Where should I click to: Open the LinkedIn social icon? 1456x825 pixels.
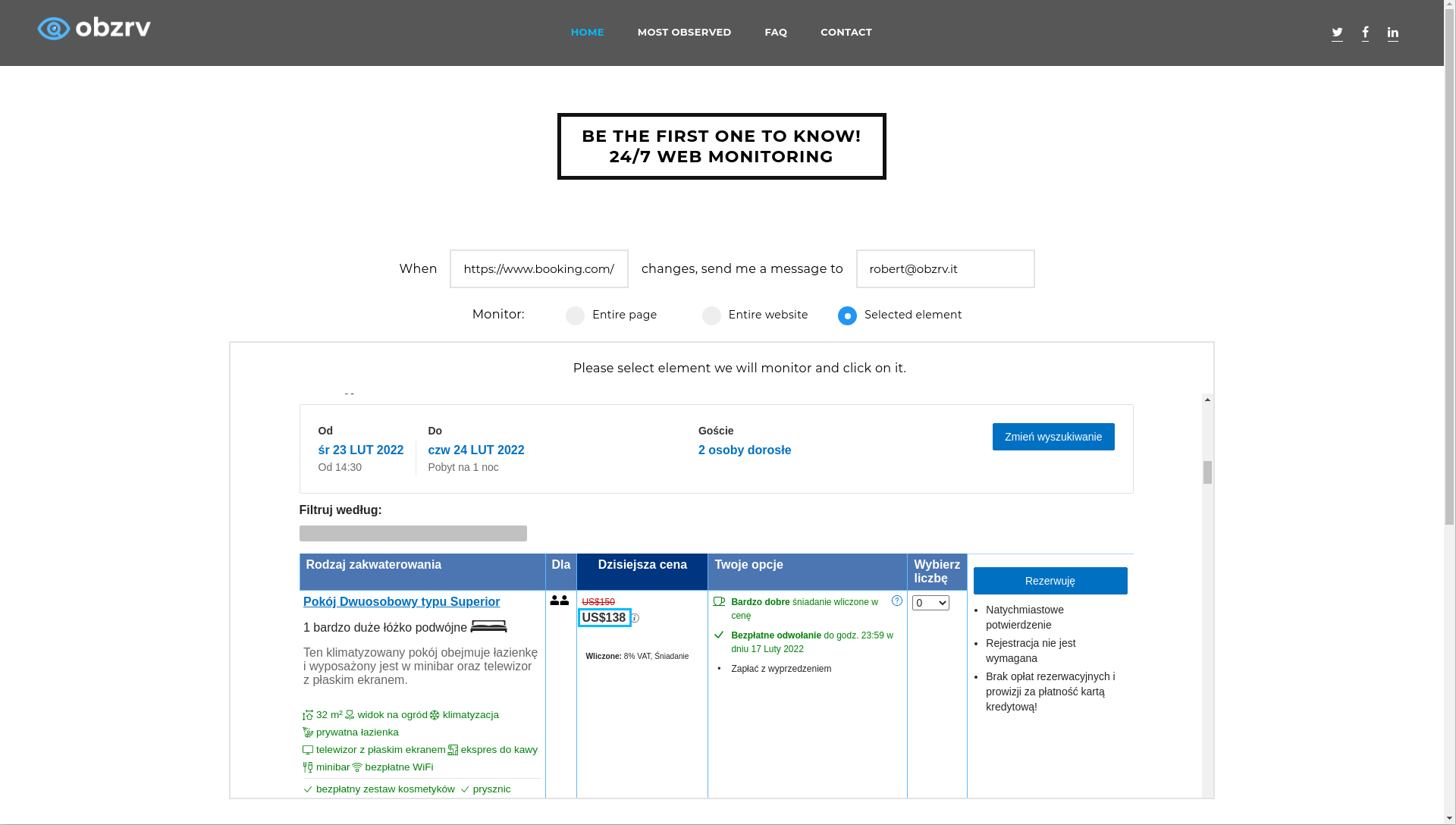1393,33
